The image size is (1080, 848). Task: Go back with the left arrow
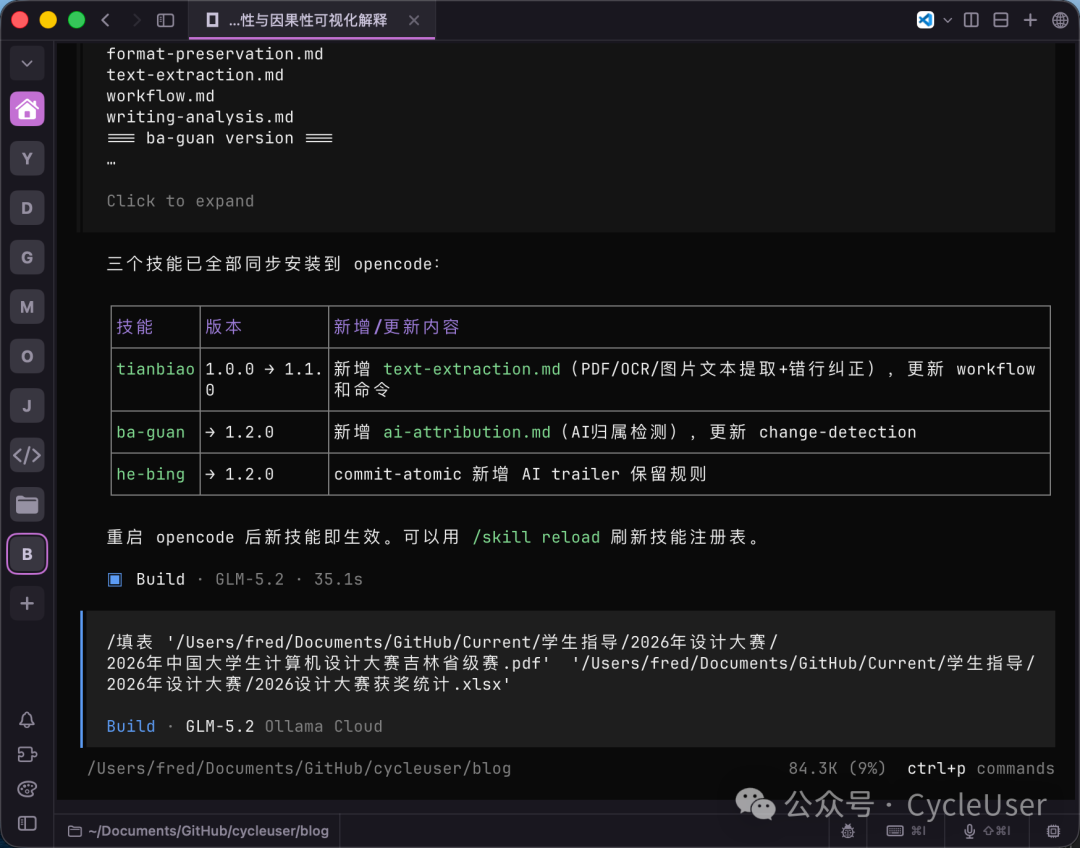[105, 20]
